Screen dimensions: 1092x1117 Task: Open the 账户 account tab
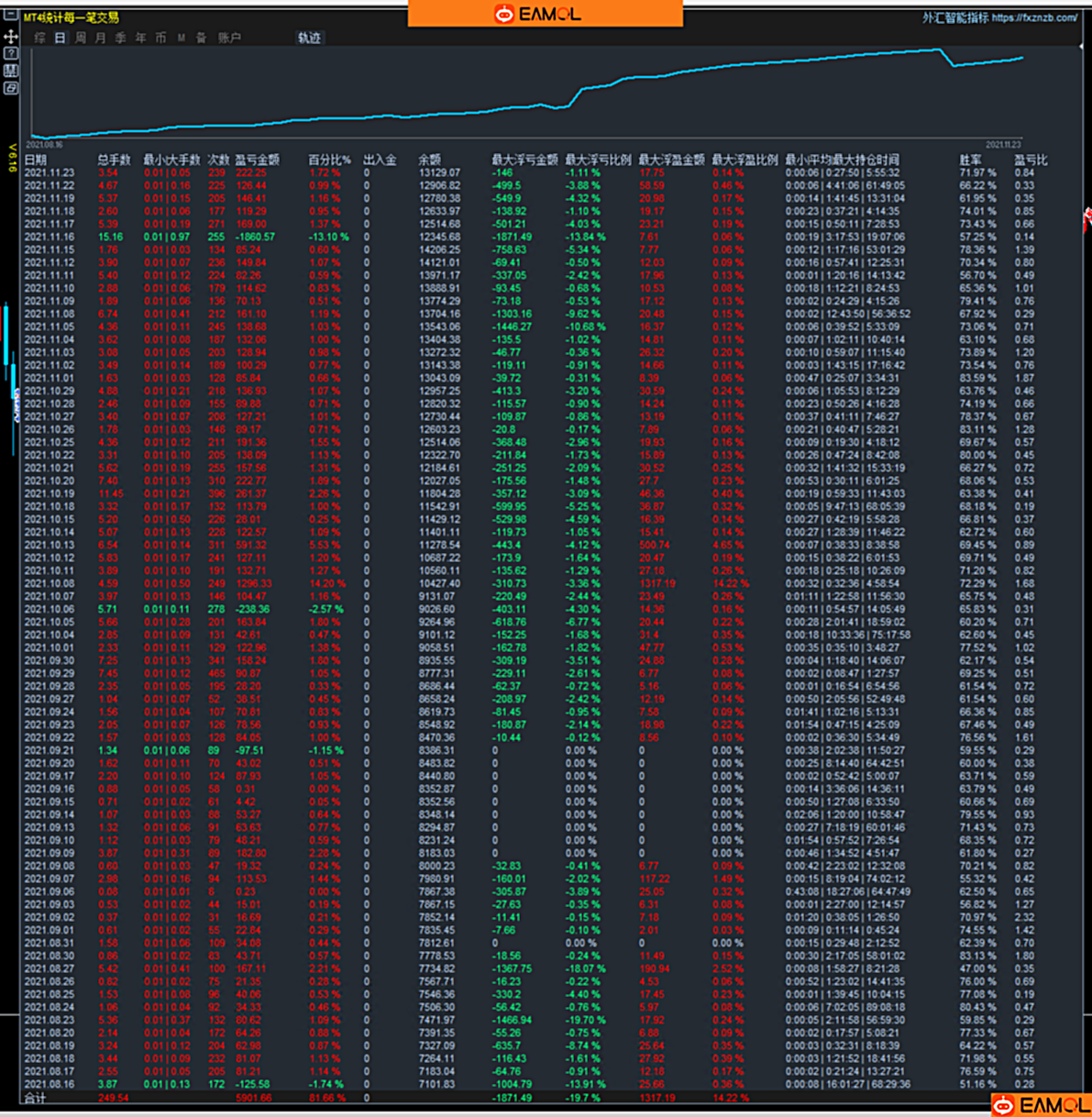click(229, 39)
